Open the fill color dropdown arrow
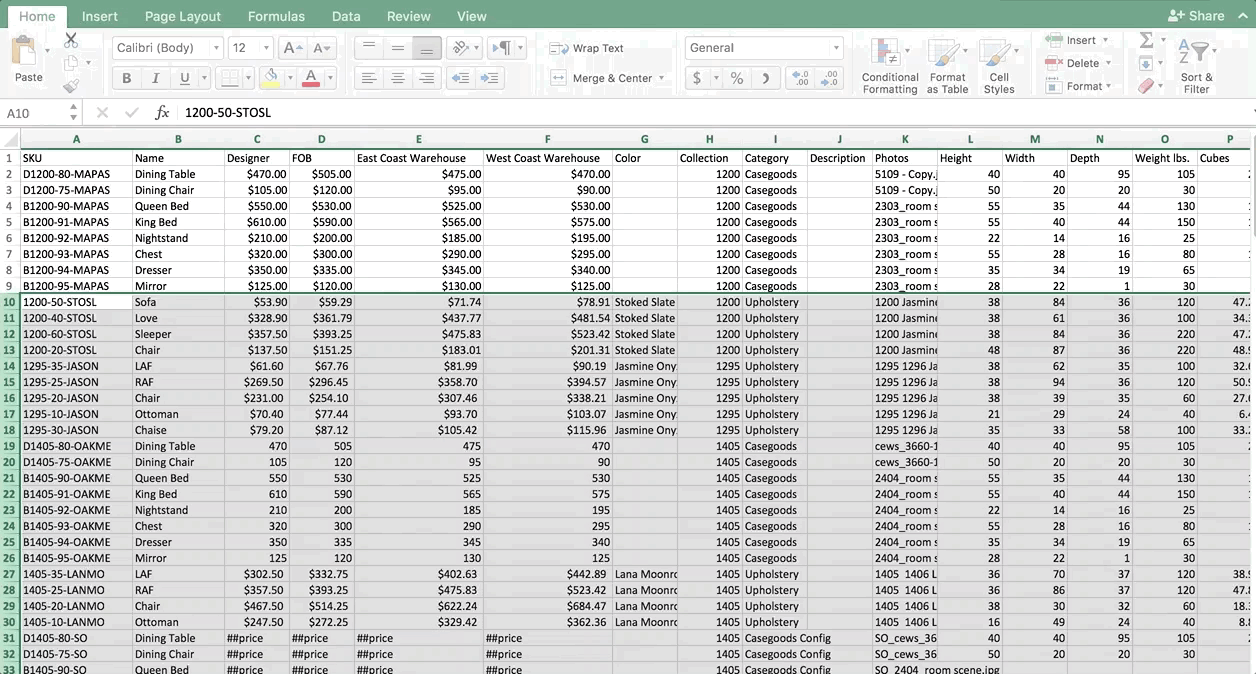 (x=289, y=78)
